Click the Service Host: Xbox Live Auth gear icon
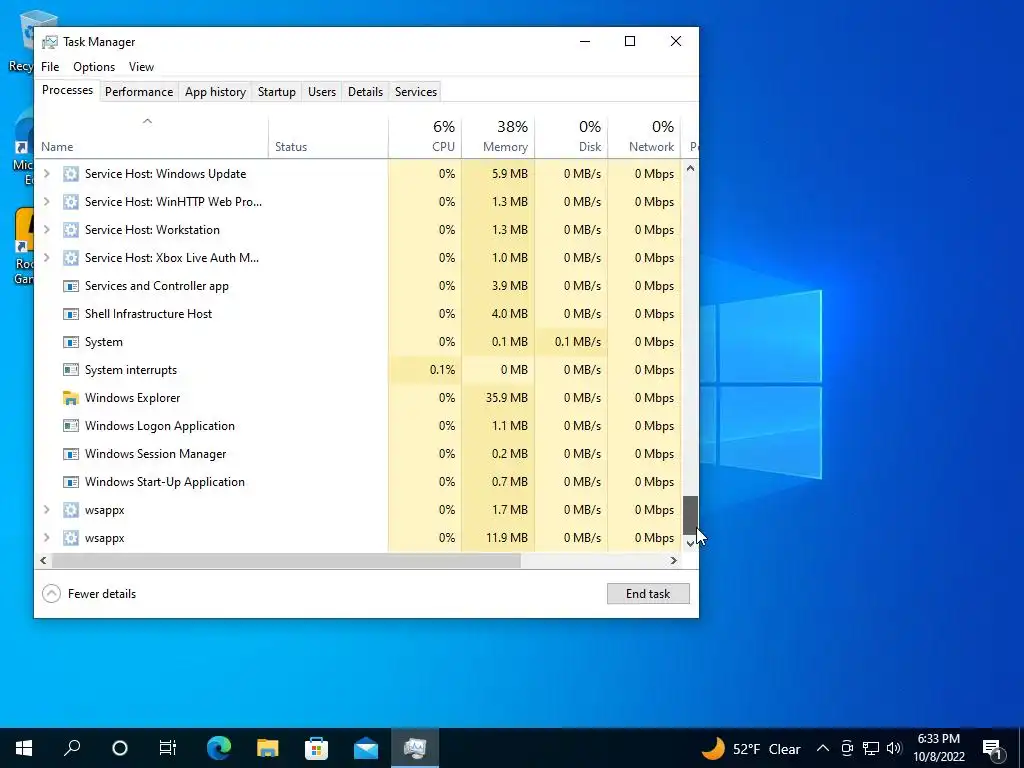Screen dimensions: 1024x768 click(x=71, y=258)
